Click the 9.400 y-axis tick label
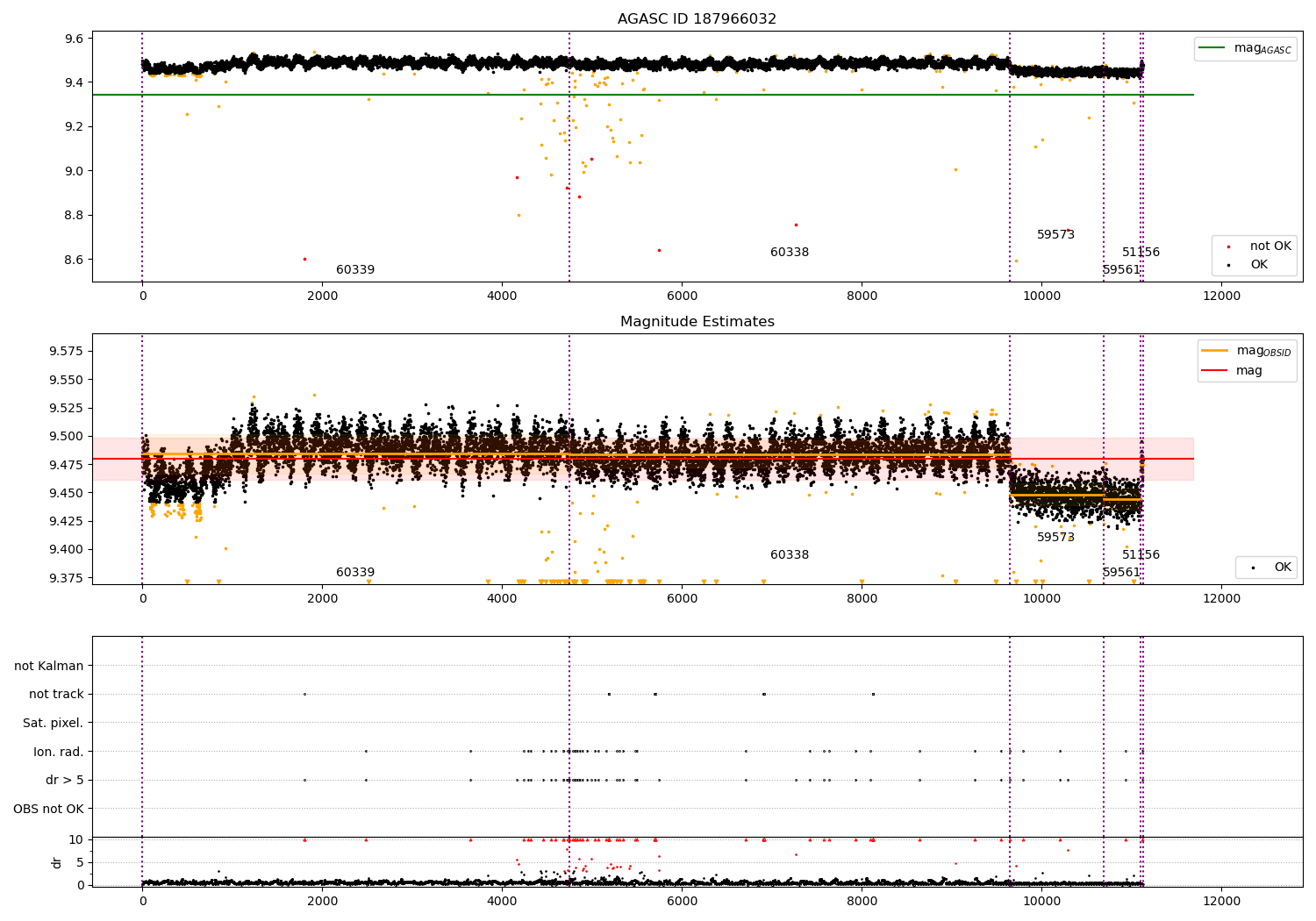Image resolution: width=1316 pixels, height=921 pixels. (x=67, y=549)
